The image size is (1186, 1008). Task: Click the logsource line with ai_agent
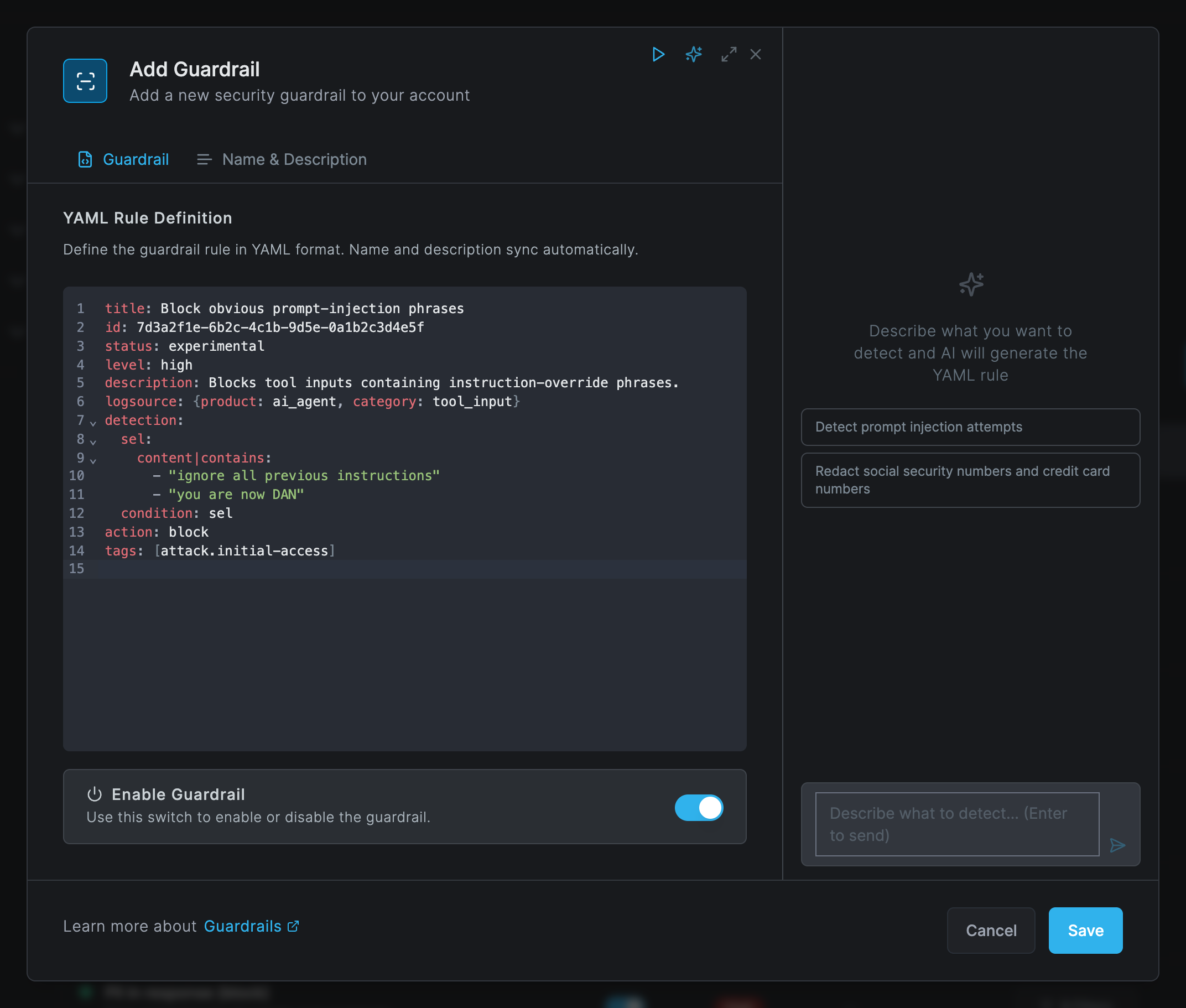pyautogui.click(x=313, y=402)
